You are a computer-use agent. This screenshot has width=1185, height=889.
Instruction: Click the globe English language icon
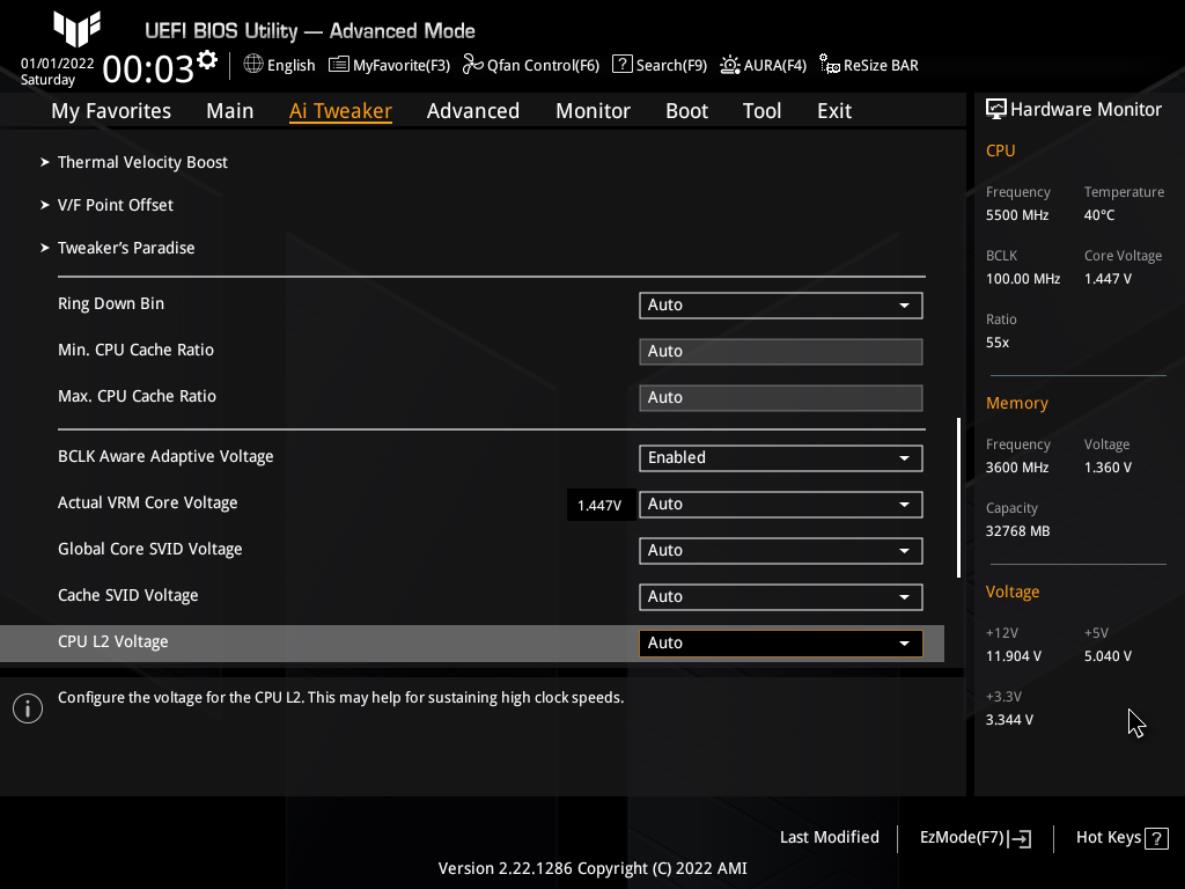tap(253, 65)
